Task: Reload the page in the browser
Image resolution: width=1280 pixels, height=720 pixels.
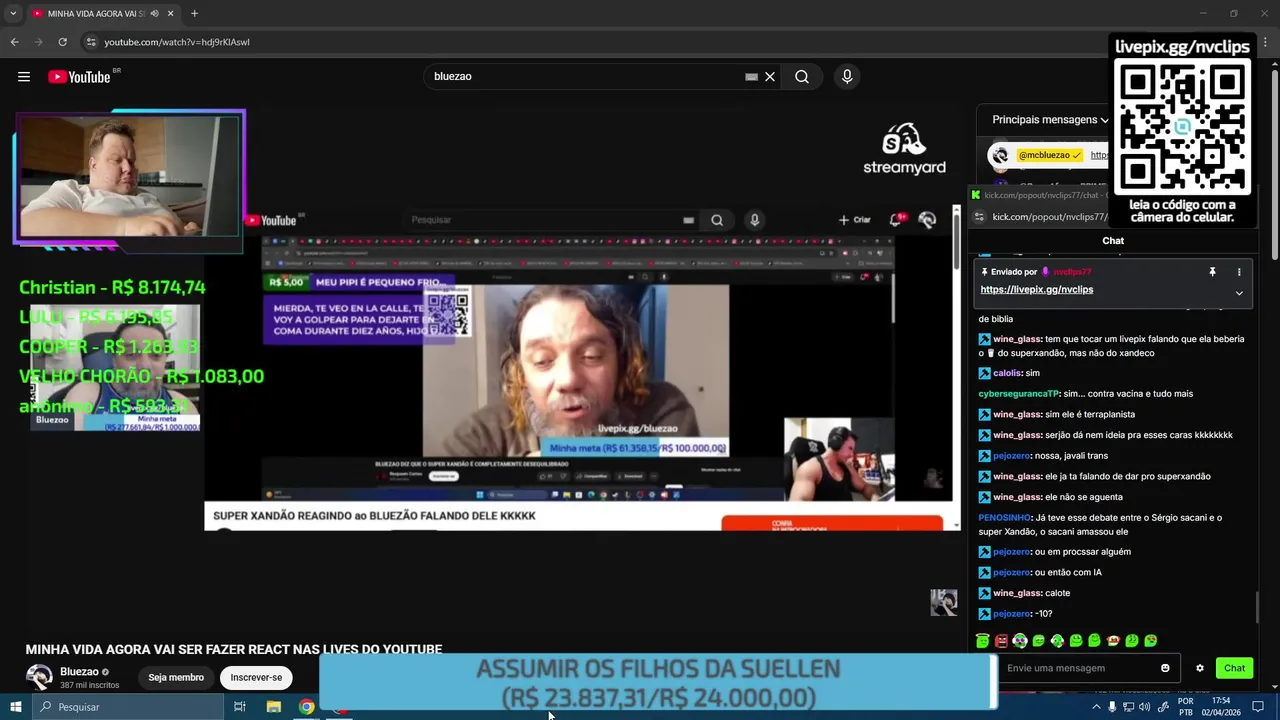Action: coord(62,42)
